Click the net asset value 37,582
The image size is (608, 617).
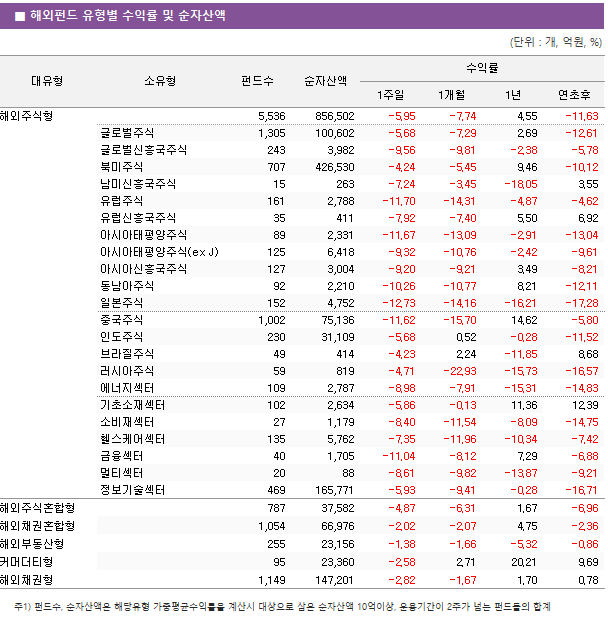click(338, 508)
